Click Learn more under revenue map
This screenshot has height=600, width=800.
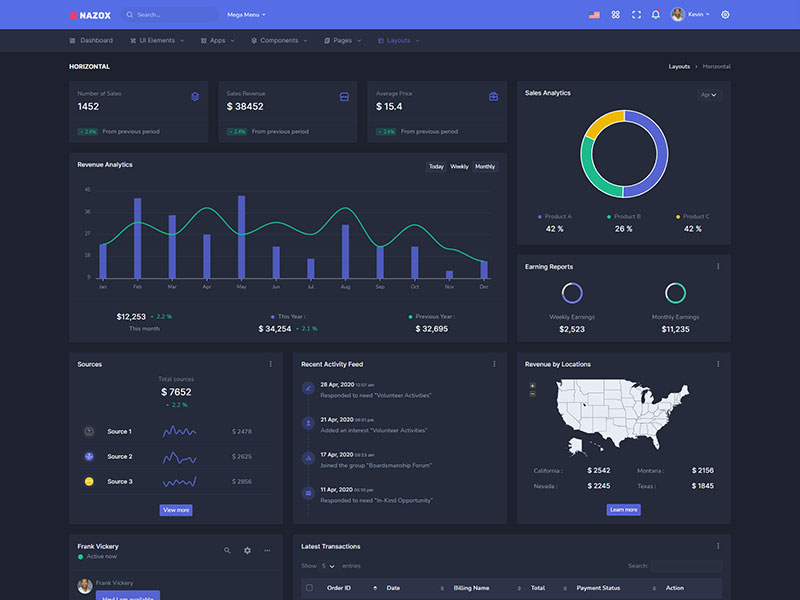point(623,510)
